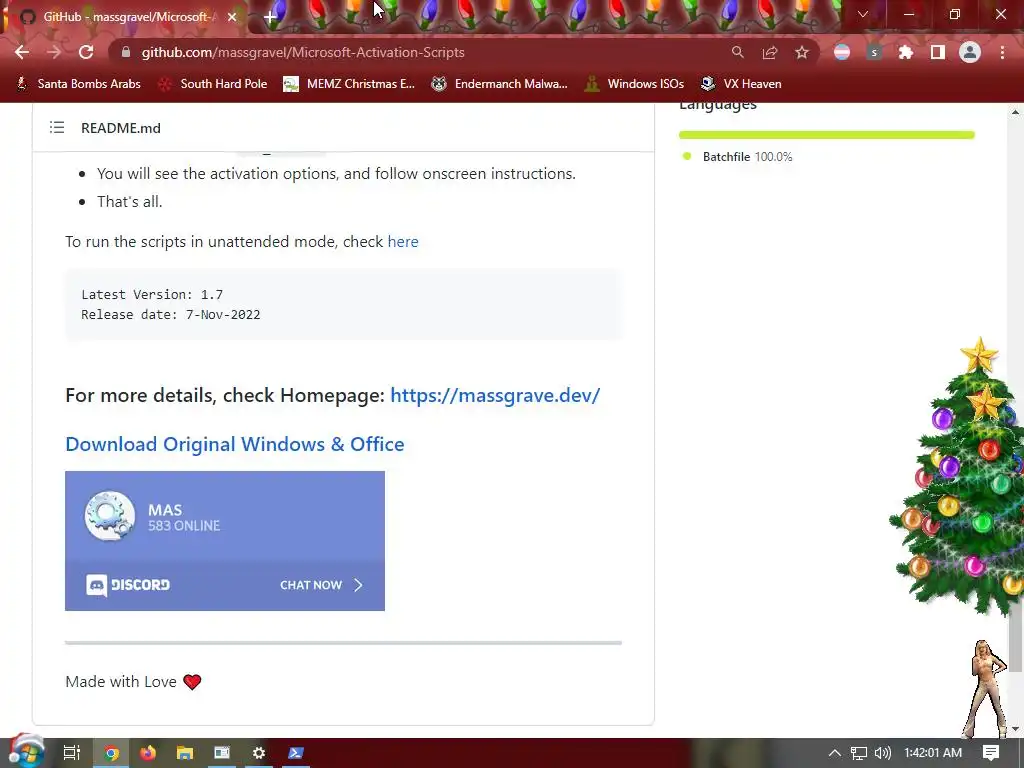1024x768 pixels.
Task: Click the 1:42:01 AM taskbar clock
Action: [933, 753]
